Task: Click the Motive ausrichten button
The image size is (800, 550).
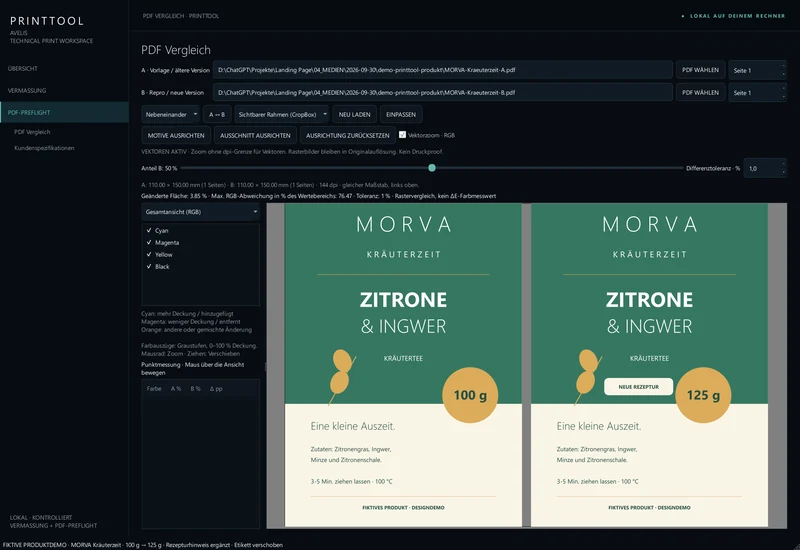Action: [176, 135]
